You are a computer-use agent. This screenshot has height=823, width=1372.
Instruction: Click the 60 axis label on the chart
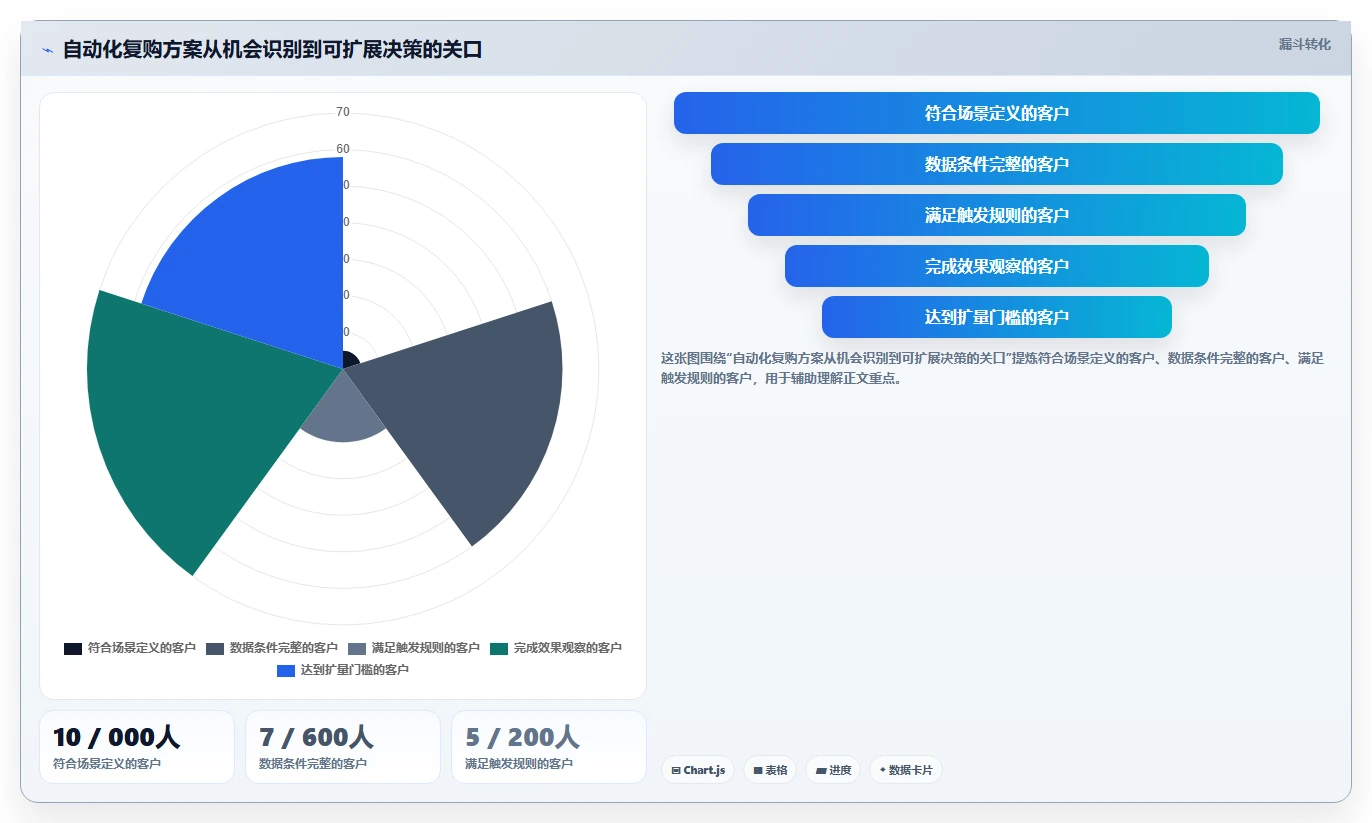pos(343,149)
